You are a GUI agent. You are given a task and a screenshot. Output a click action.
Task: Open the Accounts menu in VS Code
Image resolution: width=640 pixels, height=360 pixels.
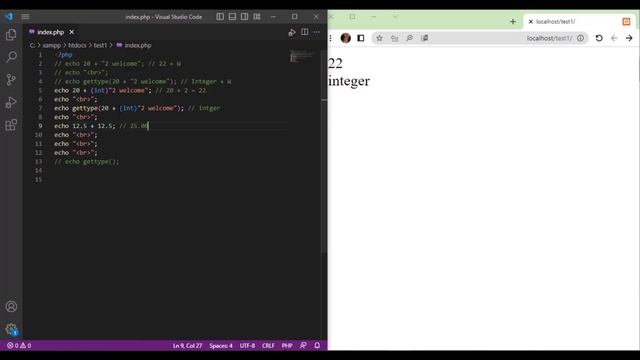click(11, 307)
